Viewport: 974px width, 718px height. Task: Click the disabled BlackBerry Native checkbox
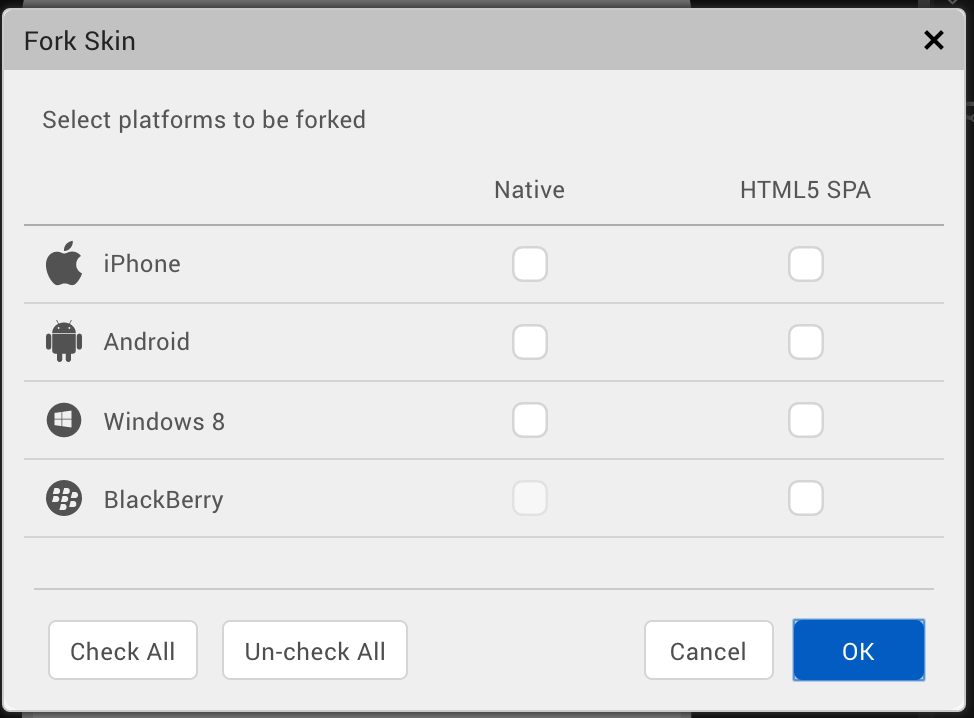530,498
